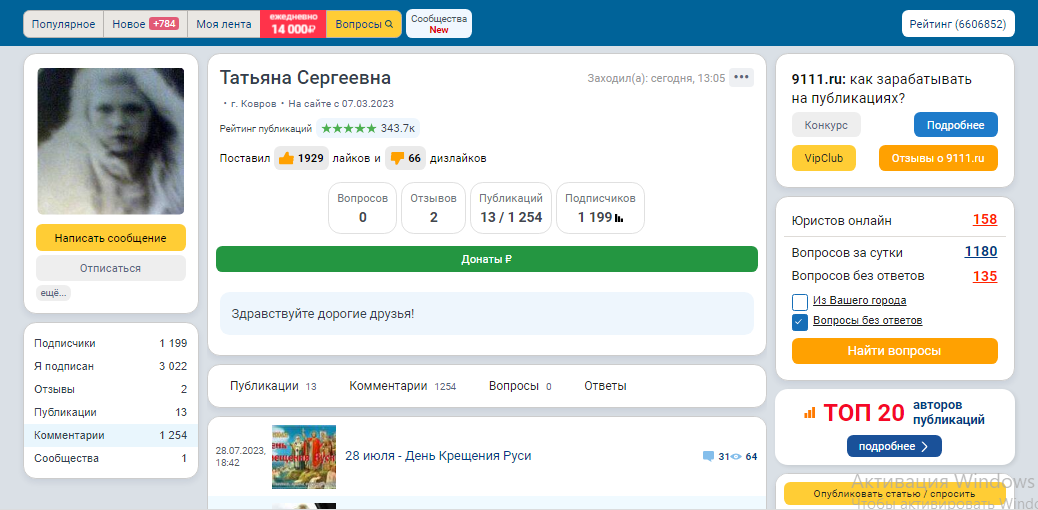Click the 28.07.2023, 18:42 post date

click(x=241, y=457)
